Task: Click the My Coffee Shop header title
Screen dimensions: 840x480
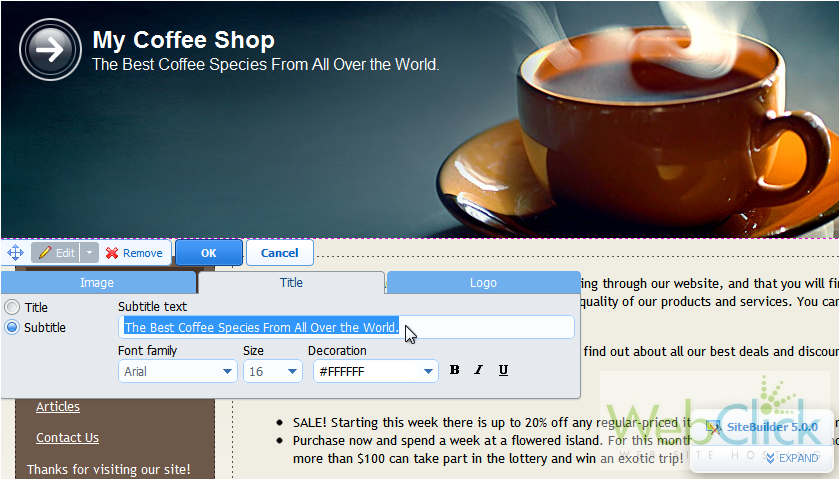Action: pos(183,40)
